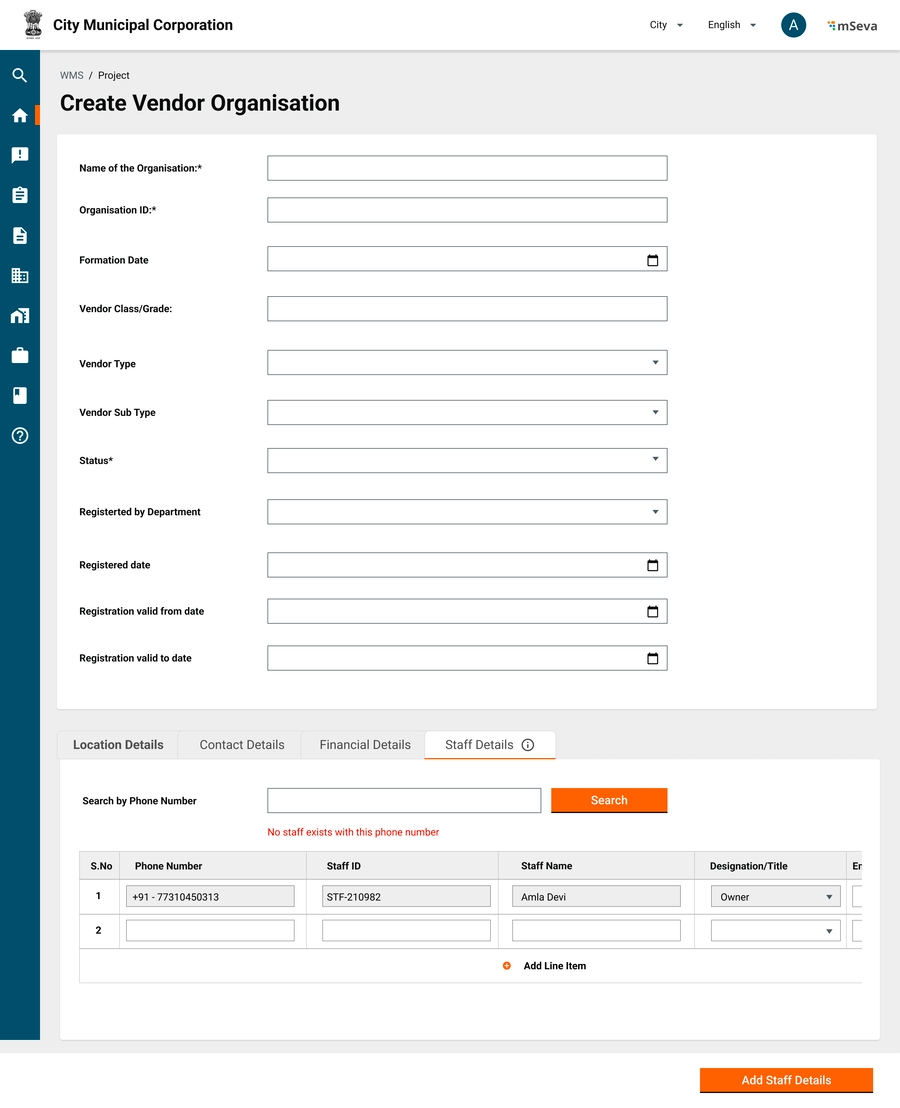Click the Add Staff Details button
Image resolution: width=900 pixels, height=1108 pixels.
point(786,1080)
